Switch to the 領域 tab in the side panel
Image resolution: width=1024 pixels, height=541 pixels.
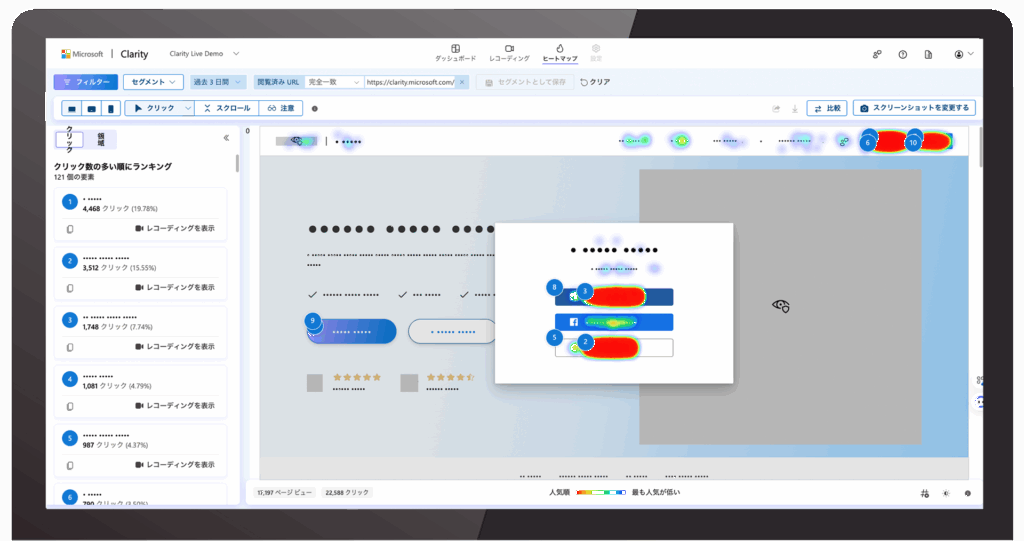pos(101,139)
